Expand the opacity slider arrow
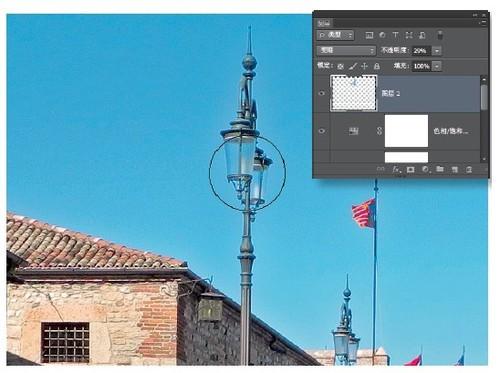 click(x=437, y=51)
